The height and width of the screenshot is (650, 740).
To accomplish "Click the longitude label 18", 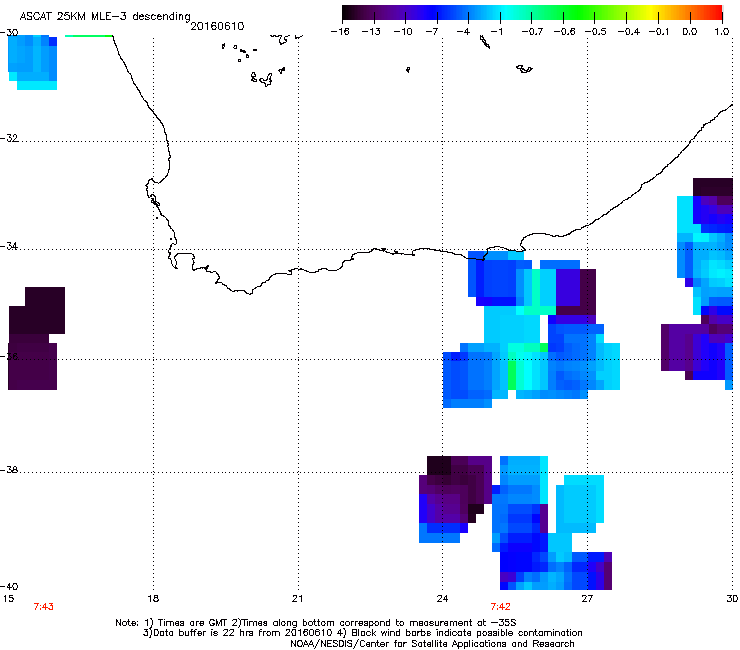I will tap(153, 599).
